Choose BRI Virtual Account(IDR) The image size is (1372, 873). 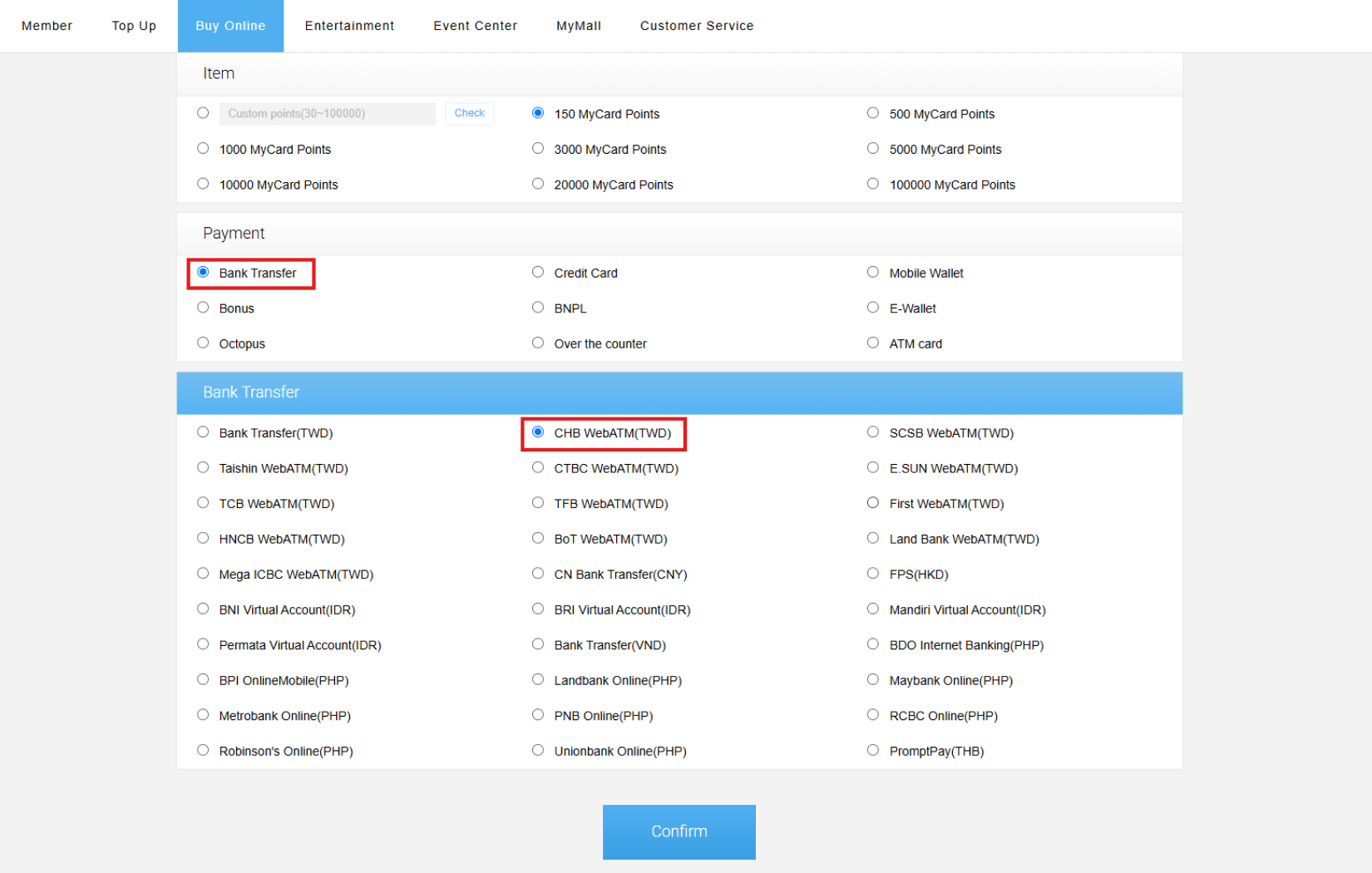(538, 609)
